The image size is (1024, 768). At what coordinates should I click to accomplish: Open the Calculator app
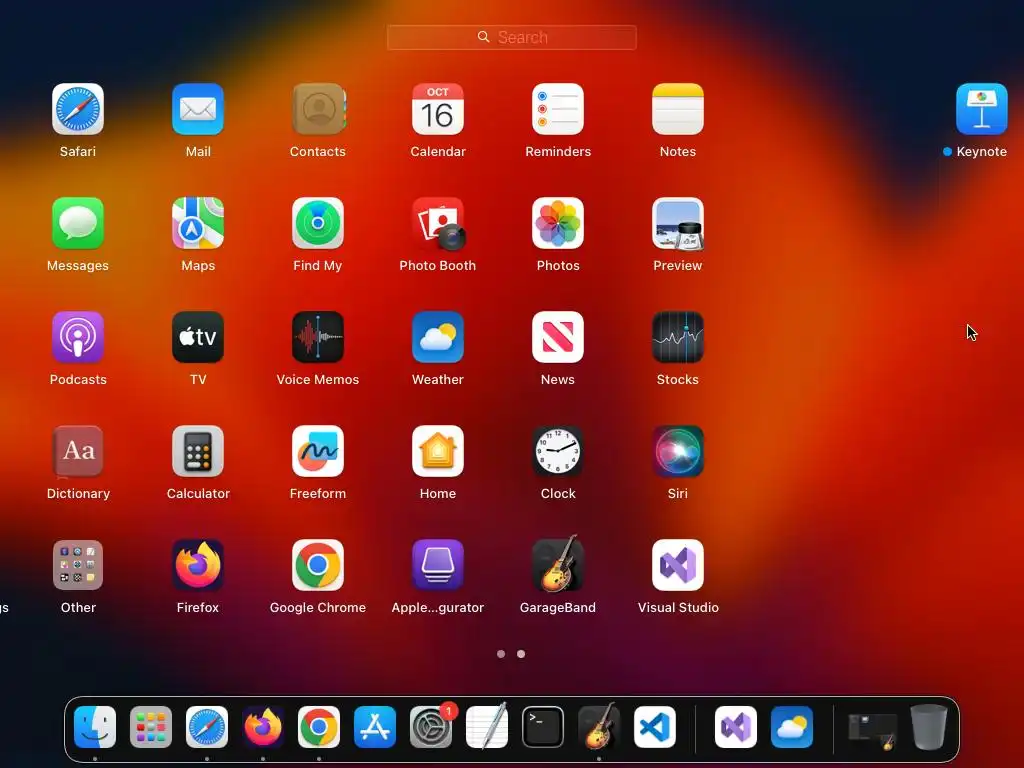[198, 451]
